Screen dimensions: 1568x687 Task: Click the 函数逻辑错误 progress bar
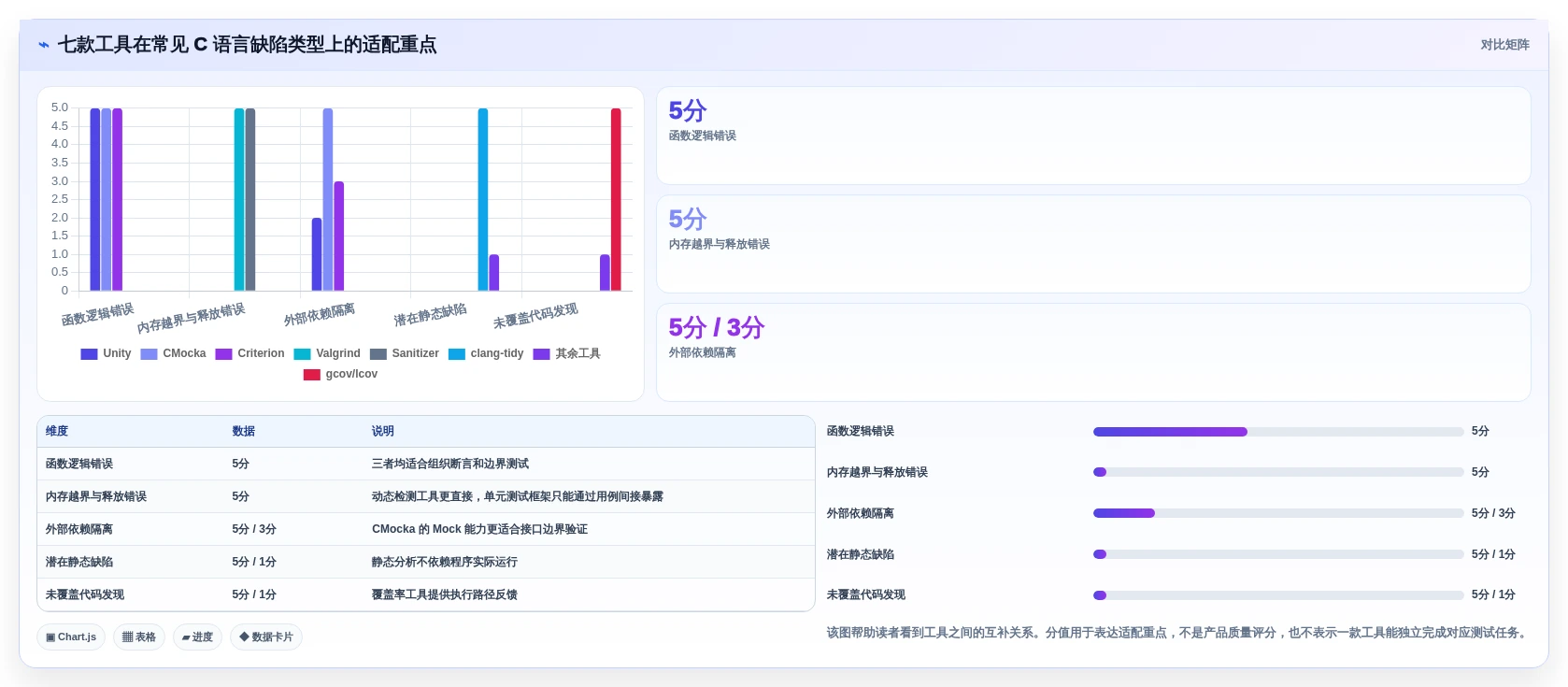pos(1278,432)
